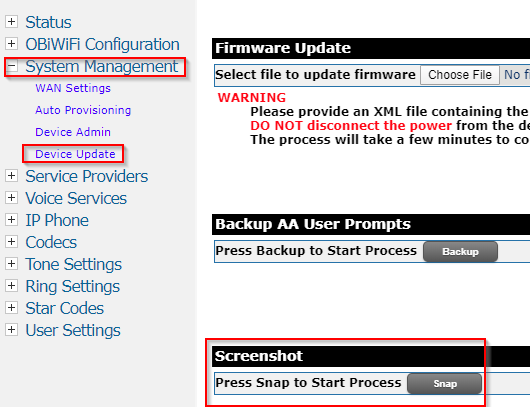
Task: Expand the IP Phone plus icon
Action: tap(11, 219)
